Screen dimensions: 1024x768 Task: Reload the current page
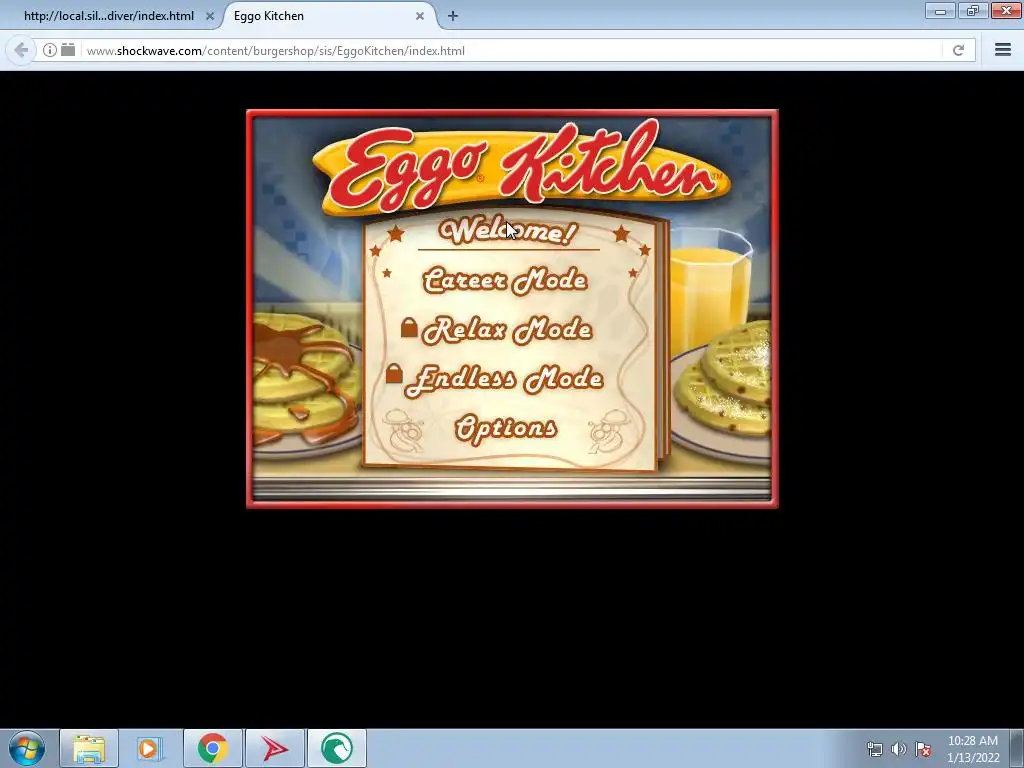958,50
